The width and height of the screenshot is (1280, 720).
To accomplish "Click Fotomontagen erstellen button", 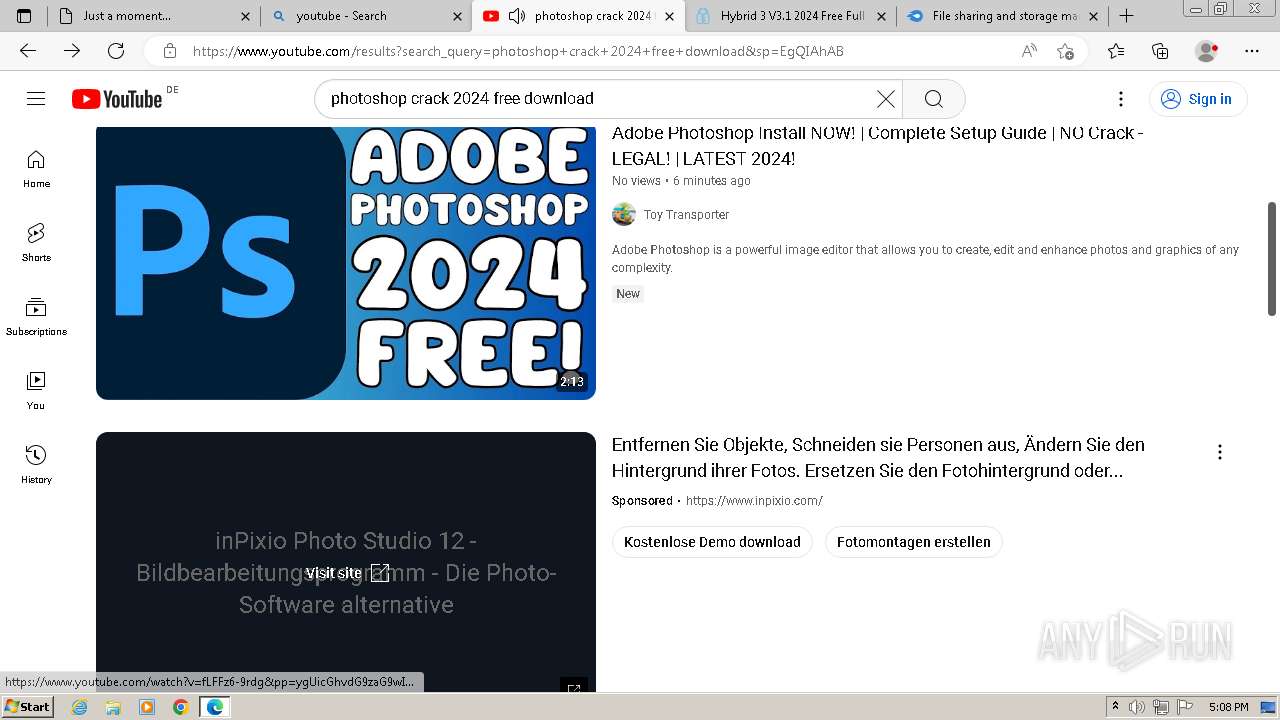I will point(913,542).
